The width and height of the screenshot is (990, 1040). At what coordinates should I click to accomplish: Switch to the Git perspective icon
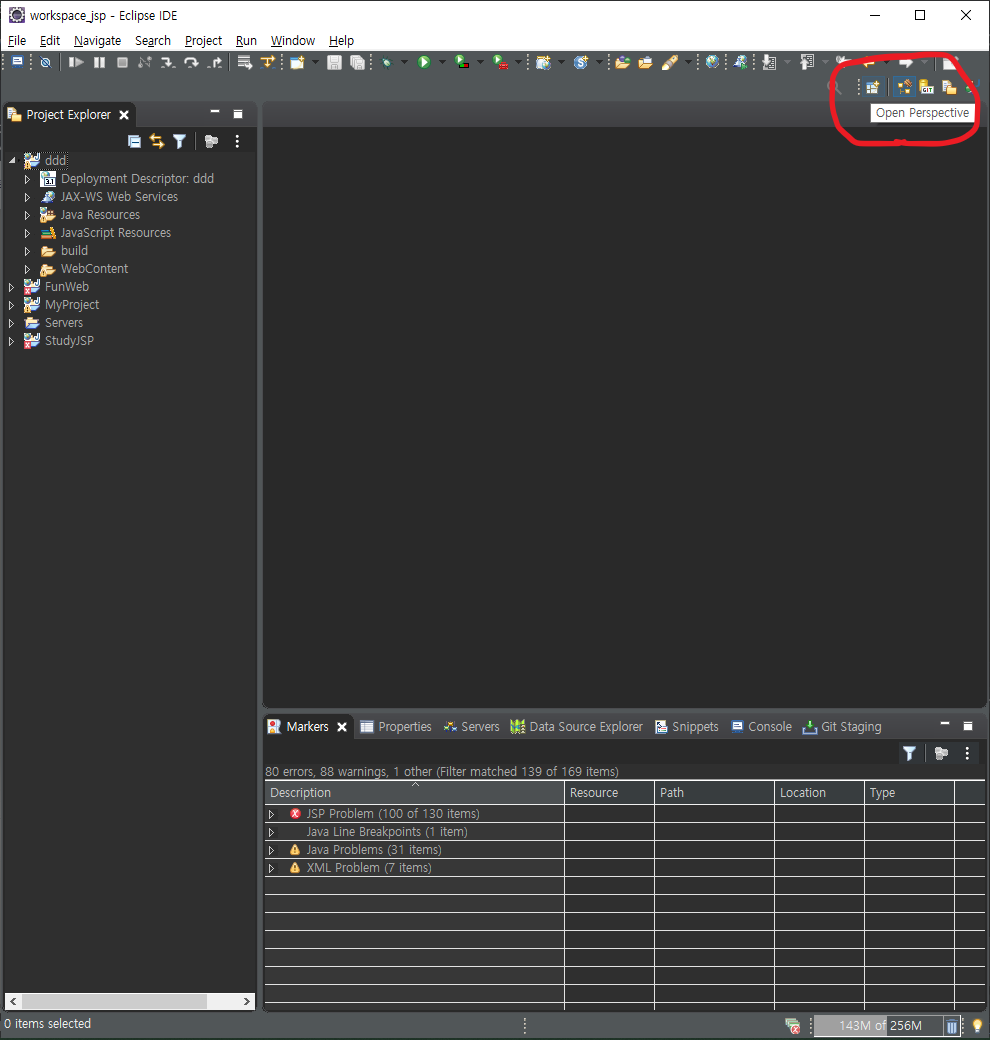pyautogui.click(x=927, y=87)
